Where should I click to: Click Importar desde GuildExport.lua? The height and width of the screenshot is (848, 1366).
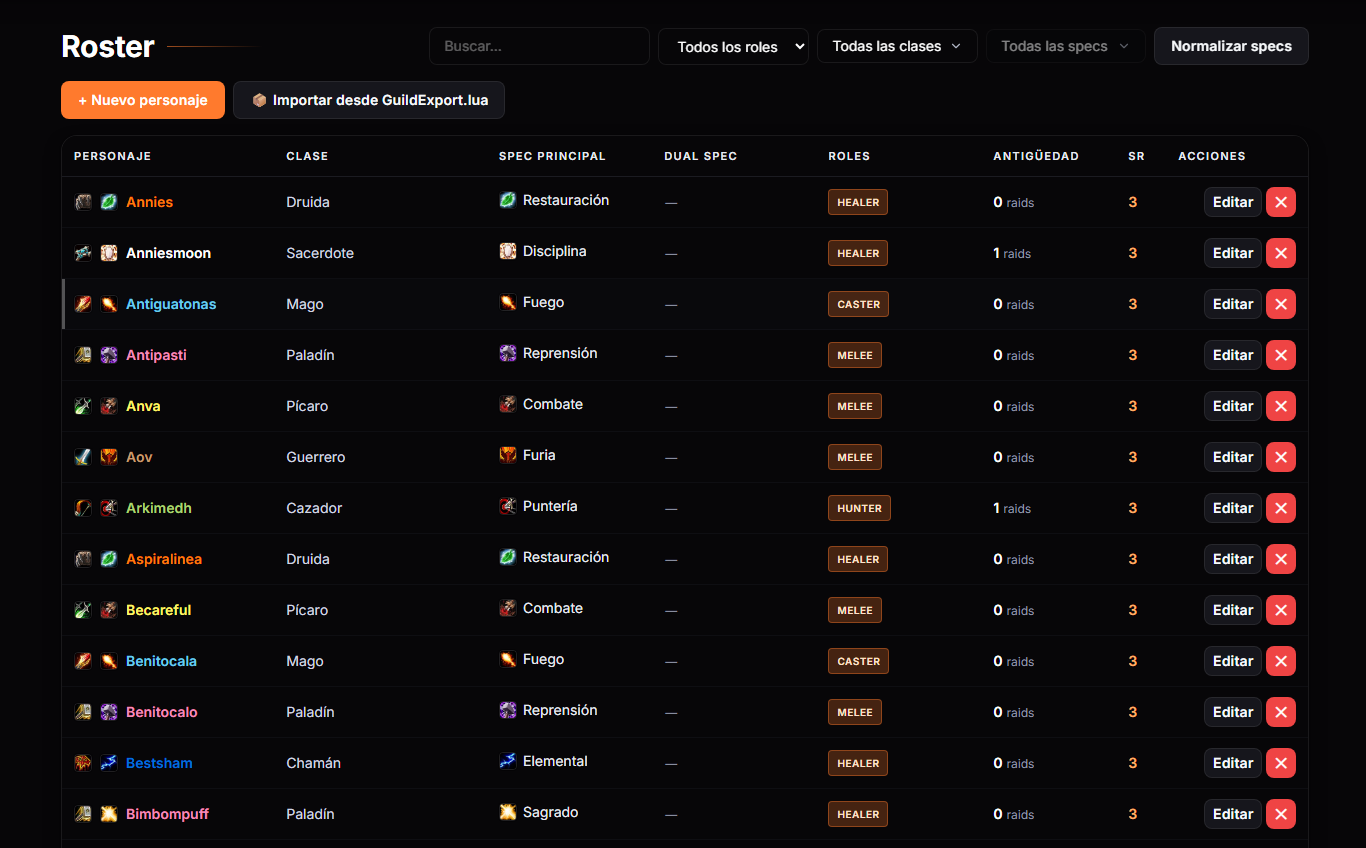tap(369, 100)
